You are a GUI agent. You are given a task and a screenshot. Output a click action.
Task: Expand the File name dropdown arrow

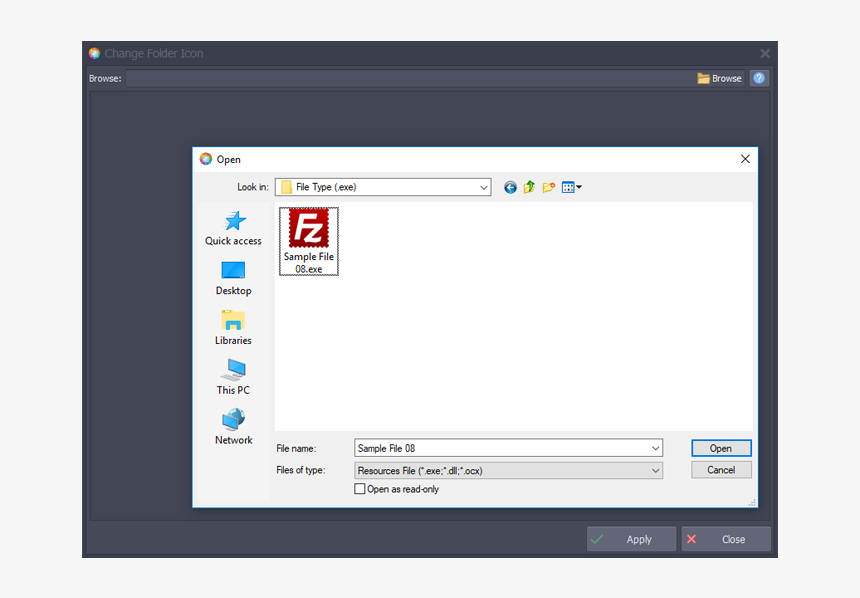tap(655, 449)
